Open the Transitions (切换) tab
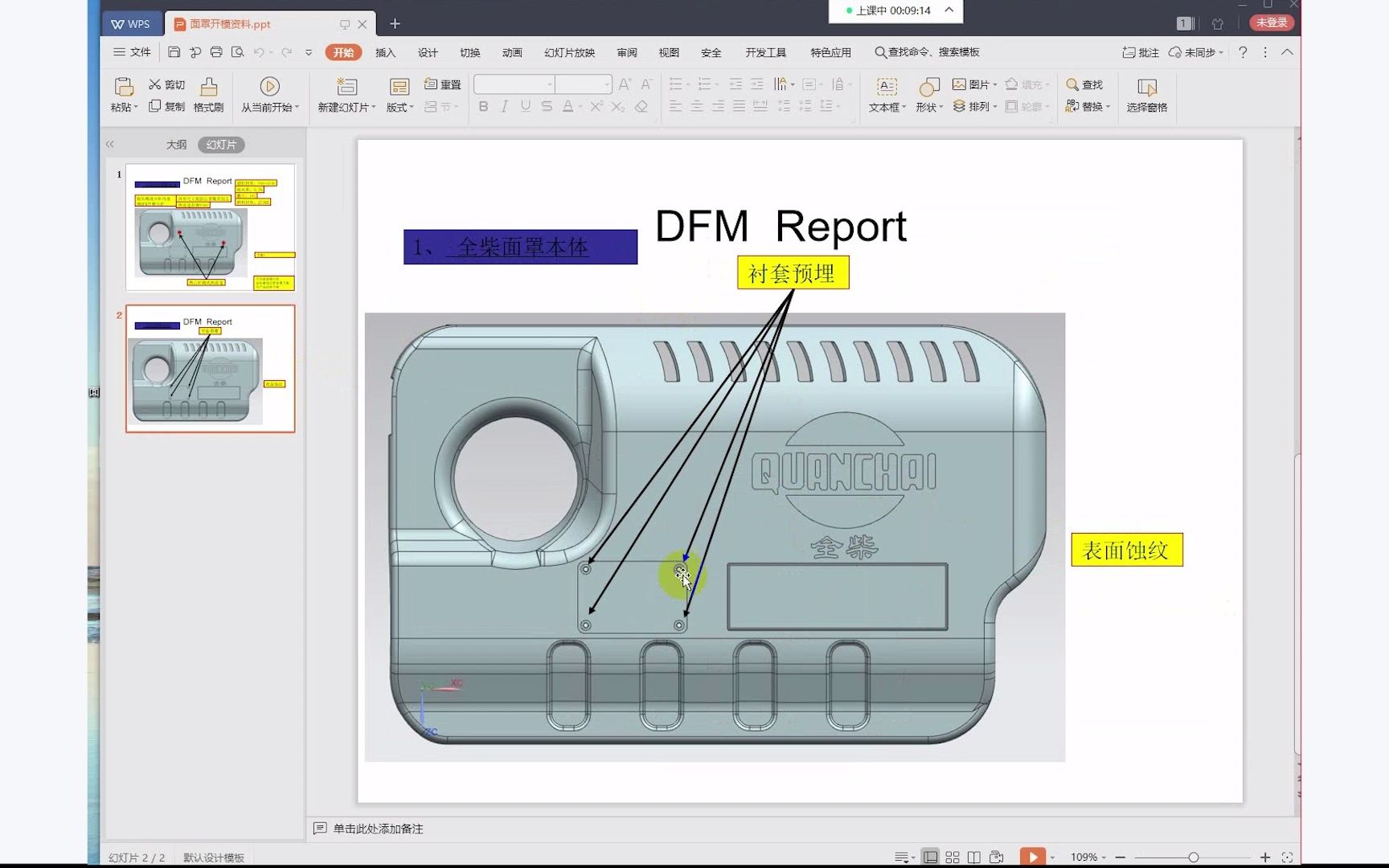The width and height of the screenshot is (1389, 868). click(x=470, y=52)
